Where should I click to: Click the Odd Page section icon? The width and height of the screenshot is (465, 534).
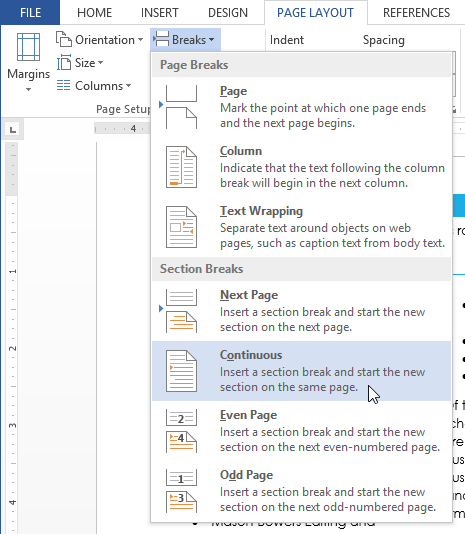point(181,491)
